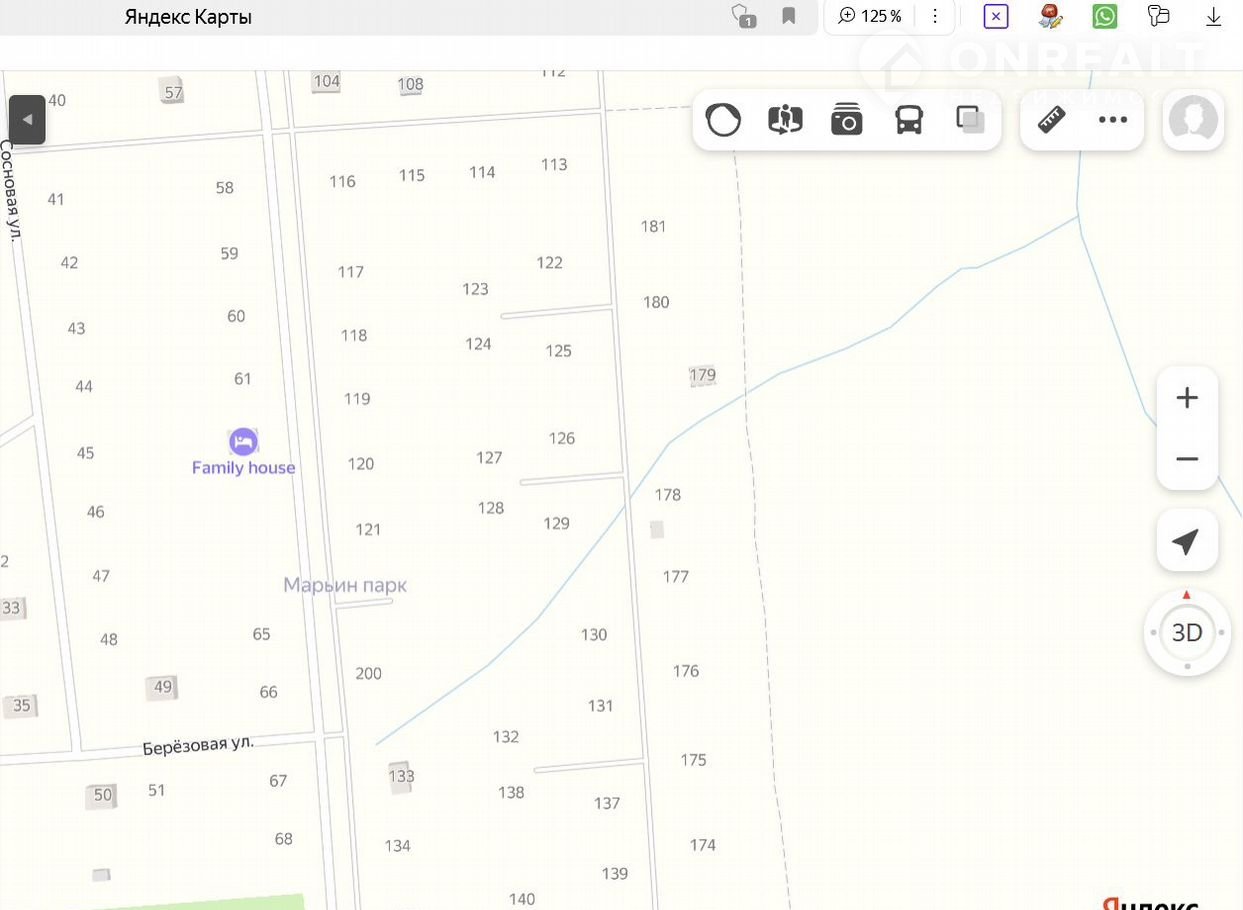
Task: Open street panoramas view
Action: pos(785,120)
